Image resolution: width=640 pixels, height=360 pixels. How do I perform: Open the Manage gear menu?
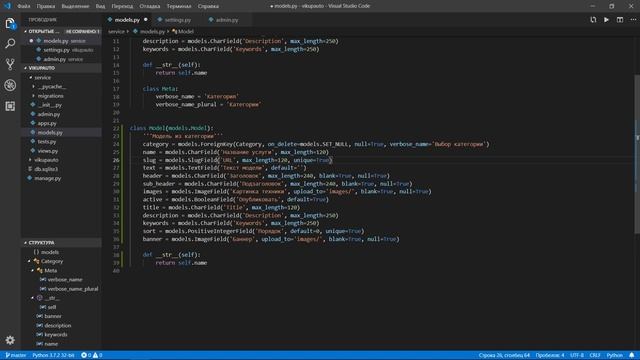(10, 340)
